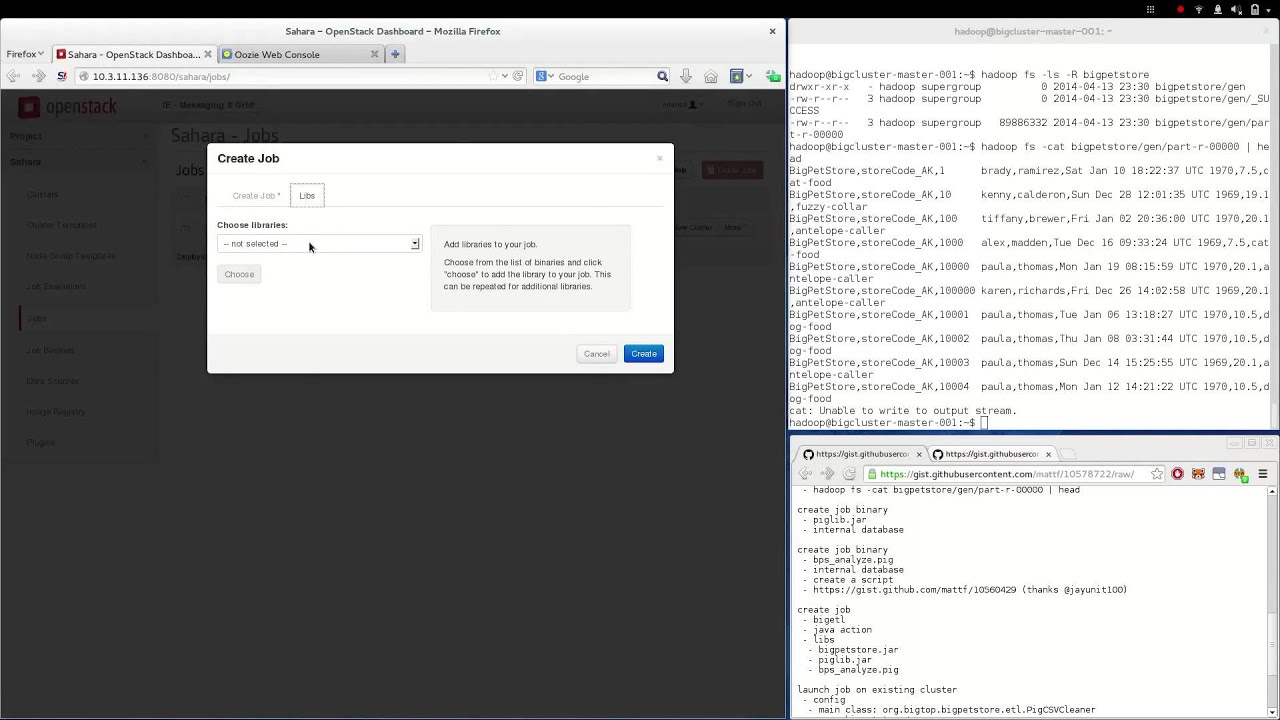This screenshot has width=1280, height=720.
Task: Open the Chrome hamburger menu
Action: [1262, 474]
